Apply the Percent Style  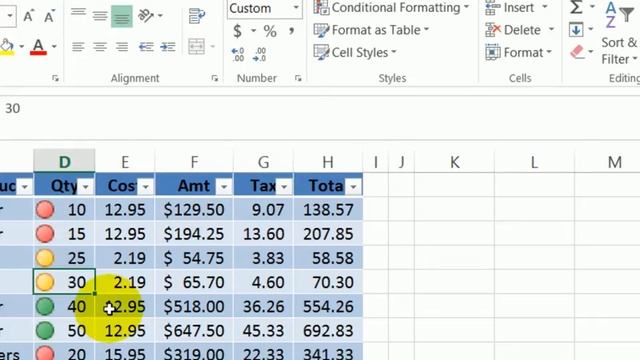tap(270, 31)
